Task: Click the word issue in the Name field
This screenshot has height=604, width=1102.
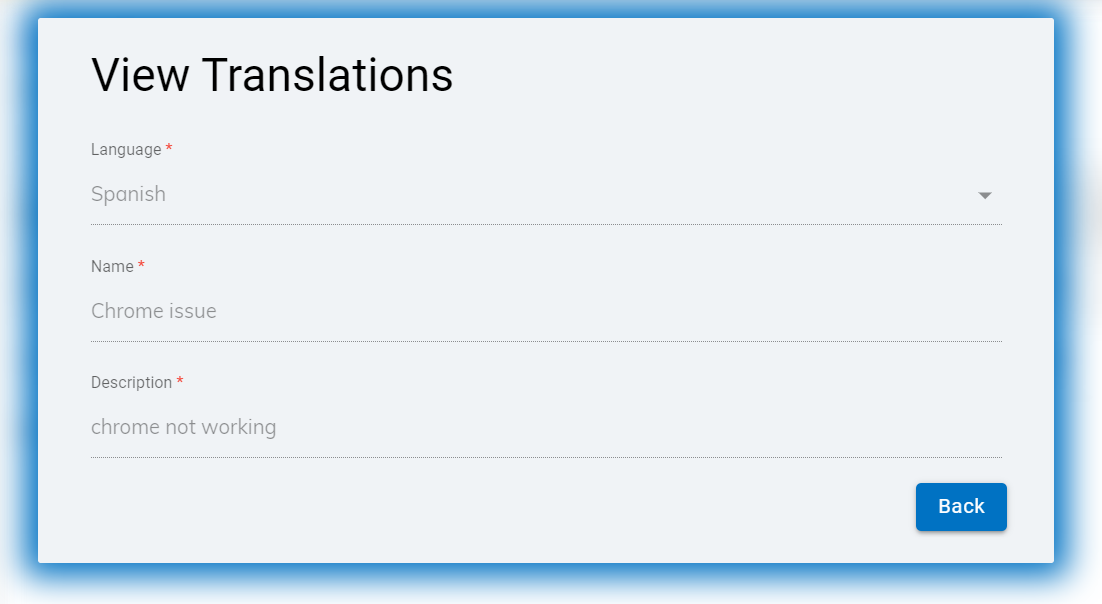Action: pyautogui.click(x=193, y=311)
